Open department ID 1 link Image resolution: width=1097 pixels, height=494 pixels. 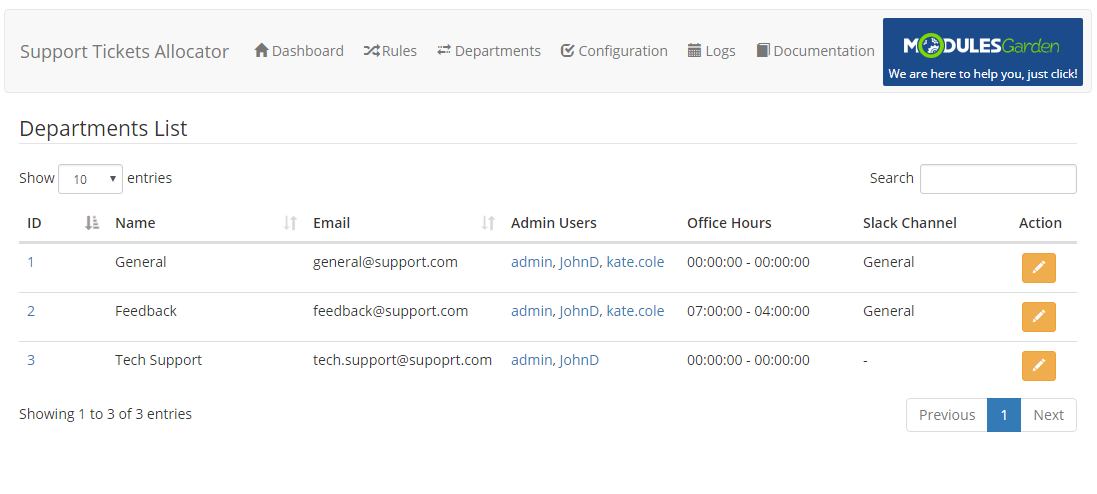tap(31, 262)
